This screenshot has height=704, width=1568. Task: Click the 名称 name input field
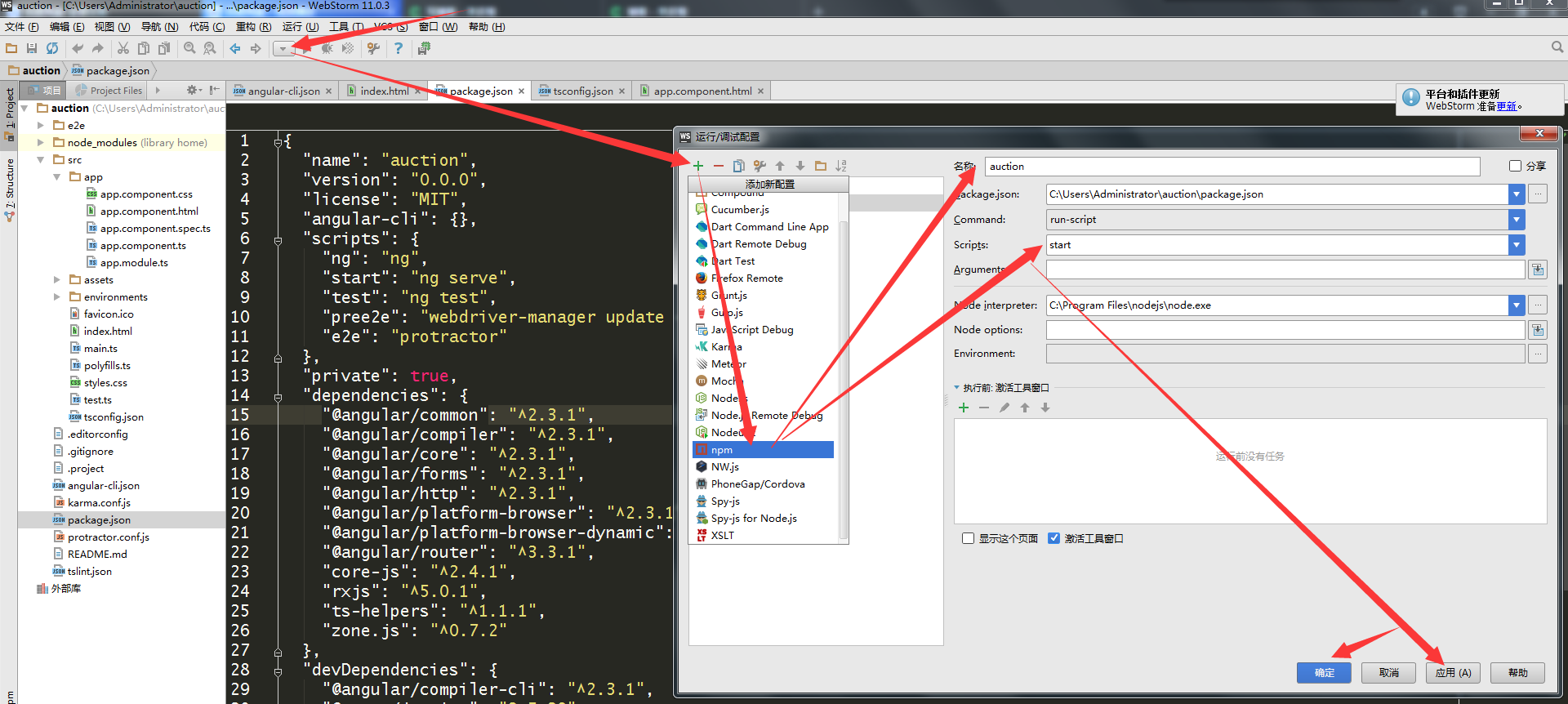[1232, 166]
